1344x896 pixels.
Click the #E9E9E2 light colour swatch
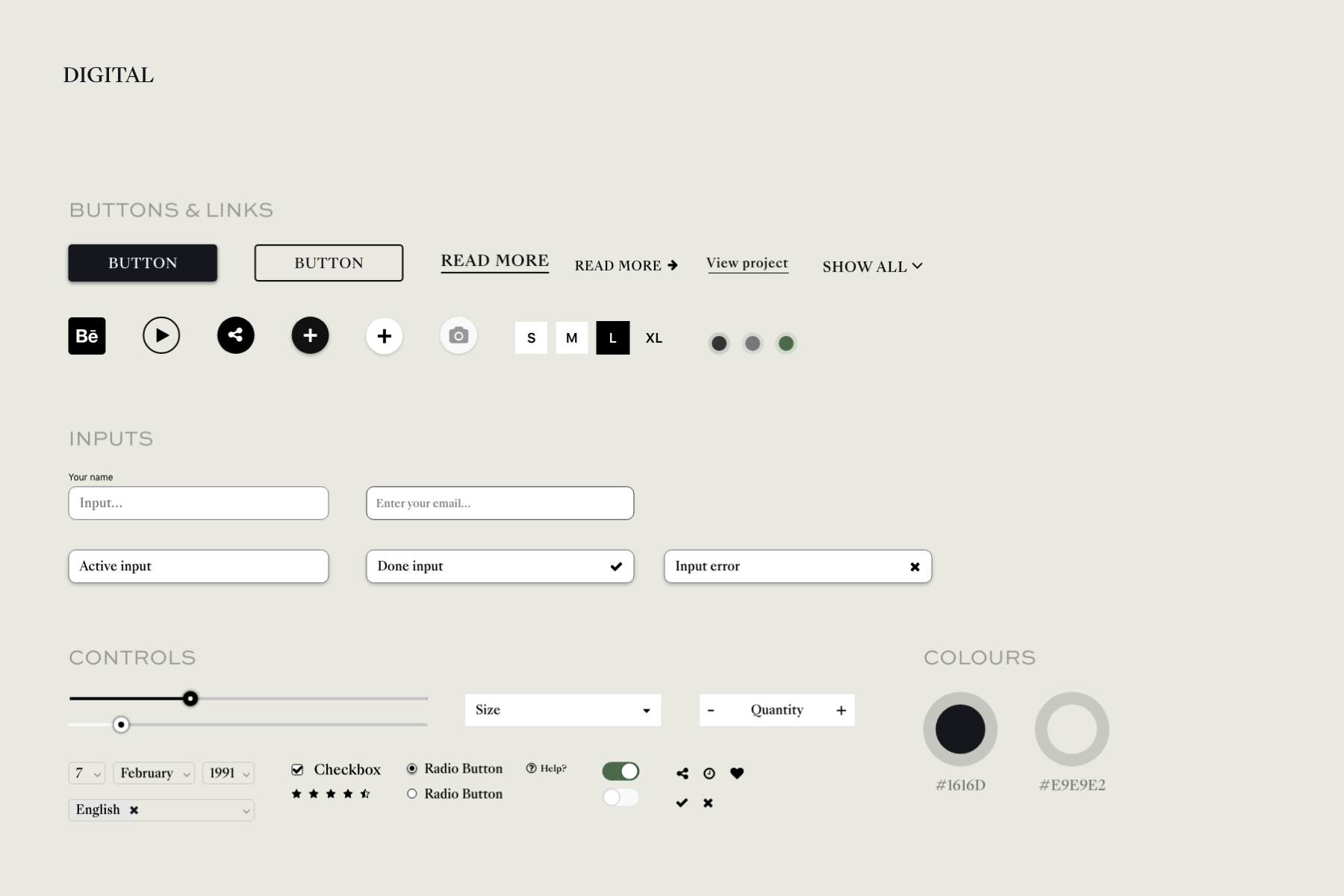pyautogui.click(x=1072, y=729)
